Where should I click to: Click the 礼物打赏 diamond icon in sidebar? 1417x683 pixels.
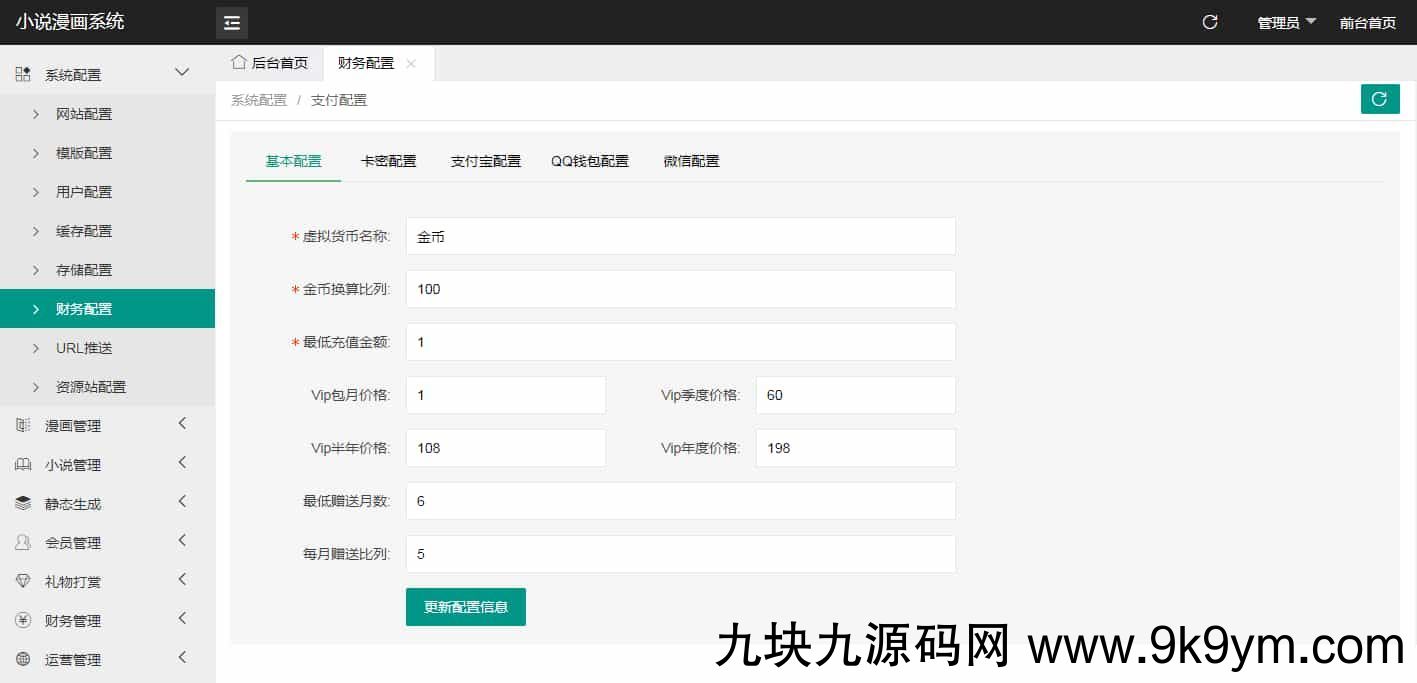[x=23, y=582]
